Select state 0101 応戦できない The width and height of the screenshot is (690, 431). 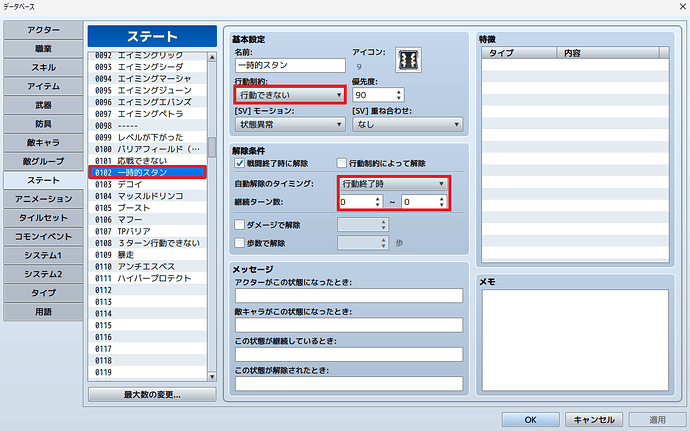tap(147, 161)
